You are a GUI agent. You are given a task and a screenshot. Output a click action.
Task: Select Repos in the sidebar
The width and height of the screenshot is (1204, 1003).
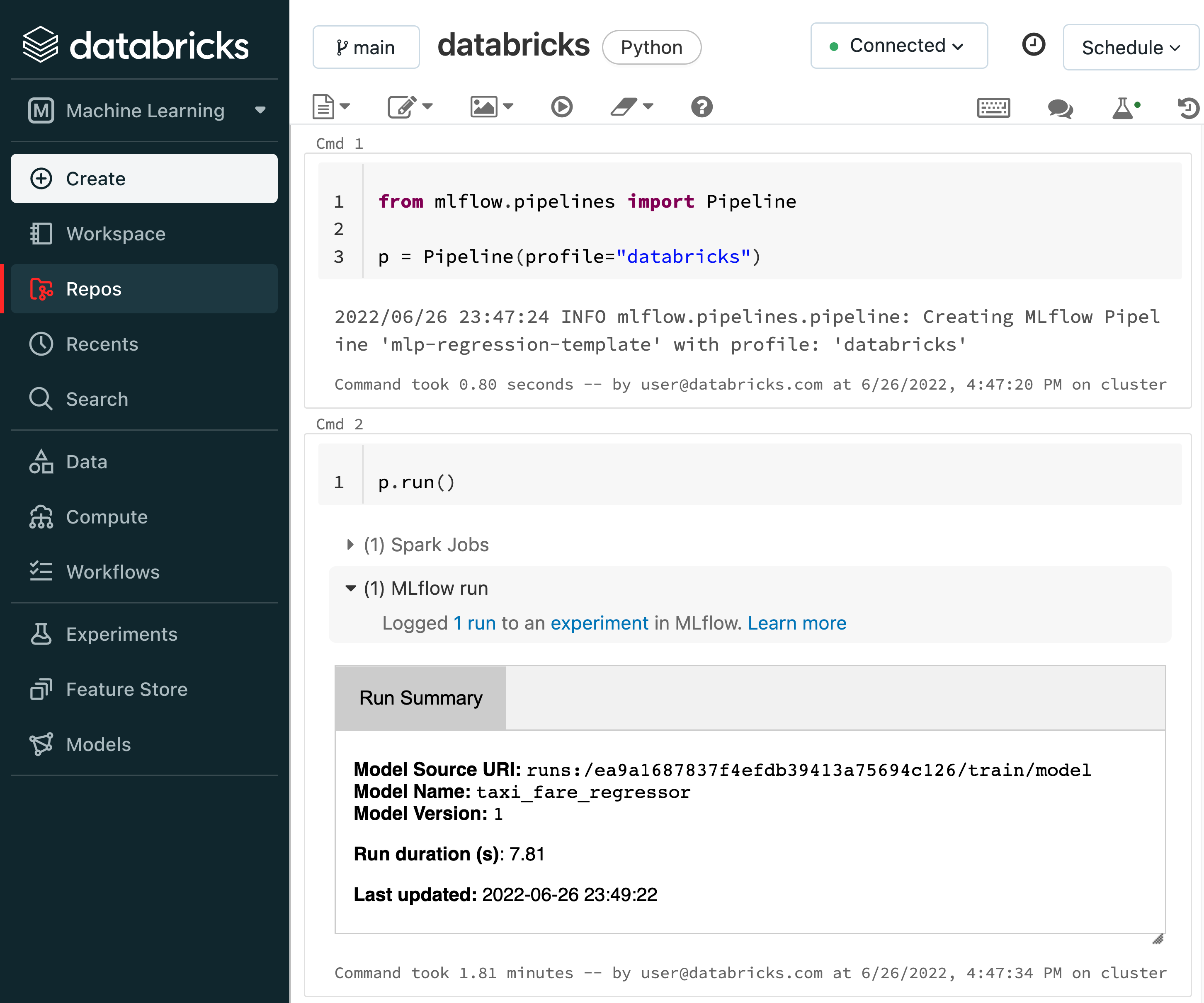click(x=144, y=289)
